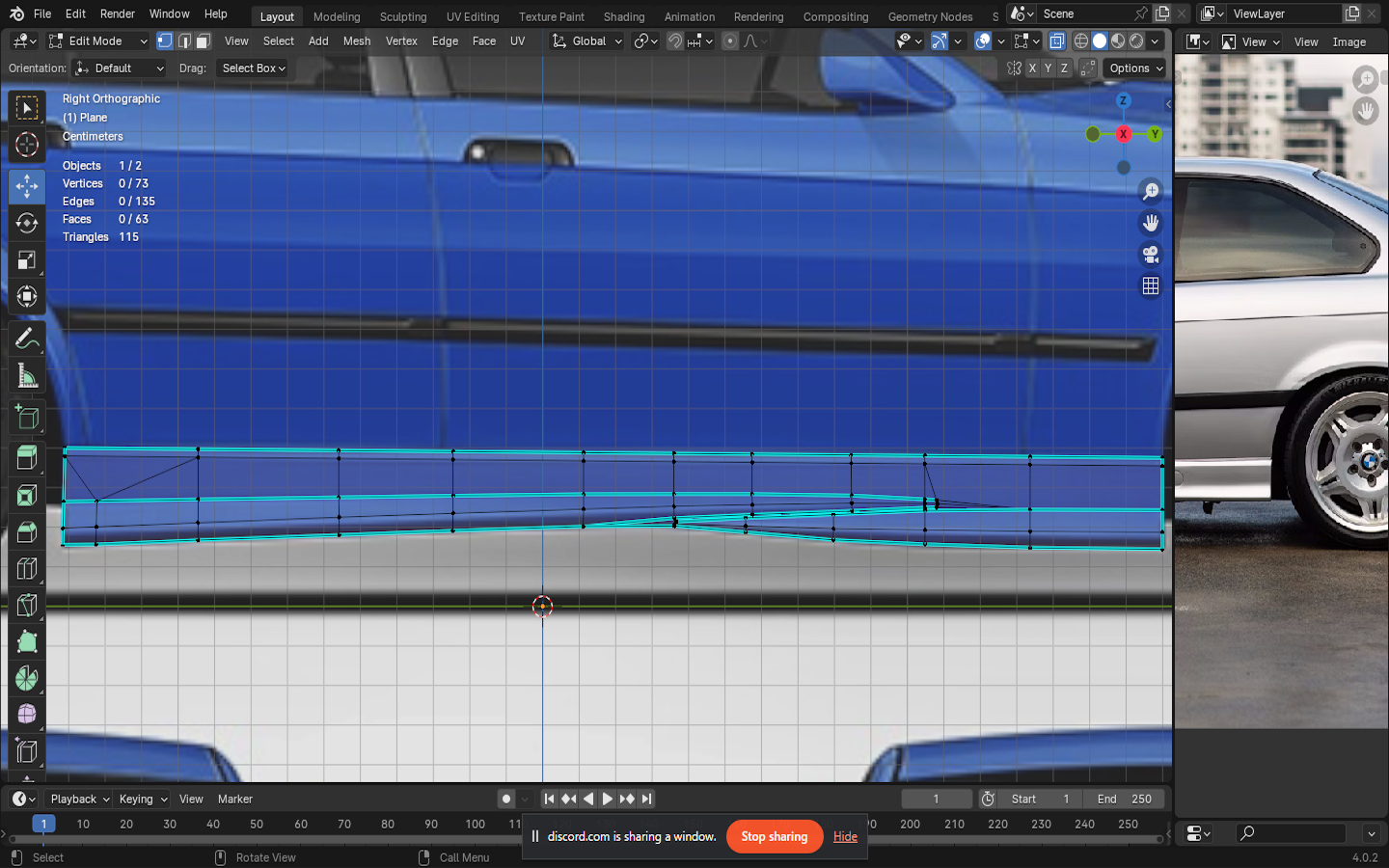Open the viewport editor type dropdown

[x=24, y=41]
